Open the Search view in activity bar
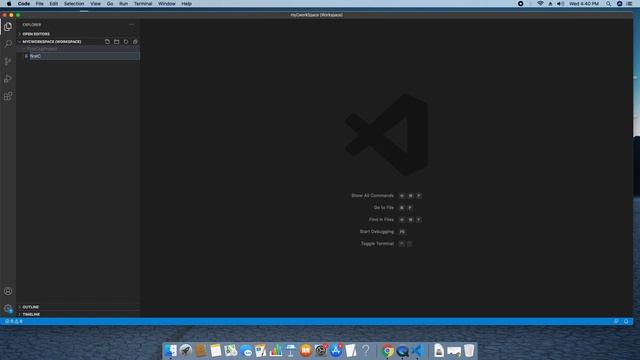 coord(8,44)
